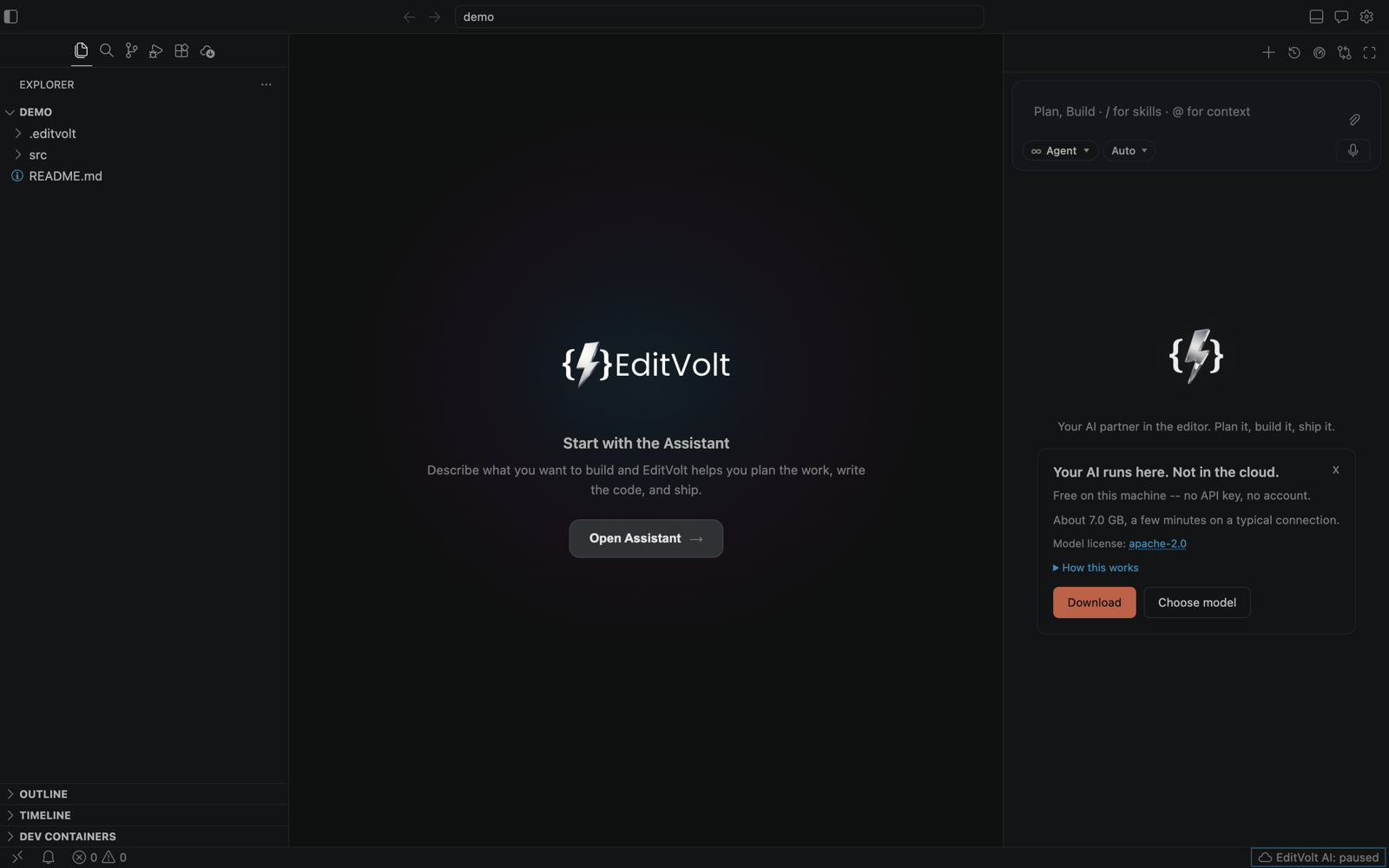Screen dimensions: 1389x868
Task: Open the cloud download view
Action: pyautogui.click(x=207, y=51)
